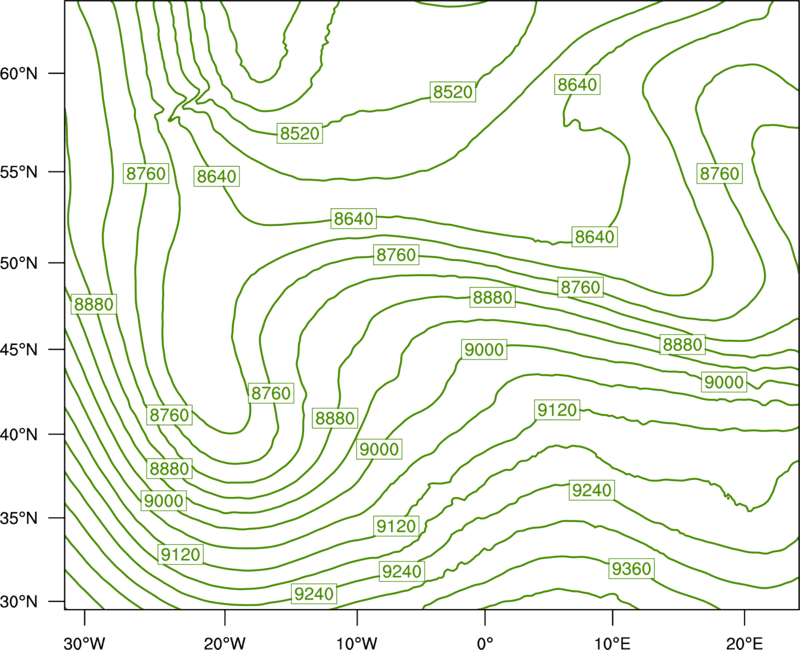Click the 30°N latitude axis label

[x=19, y=602]
